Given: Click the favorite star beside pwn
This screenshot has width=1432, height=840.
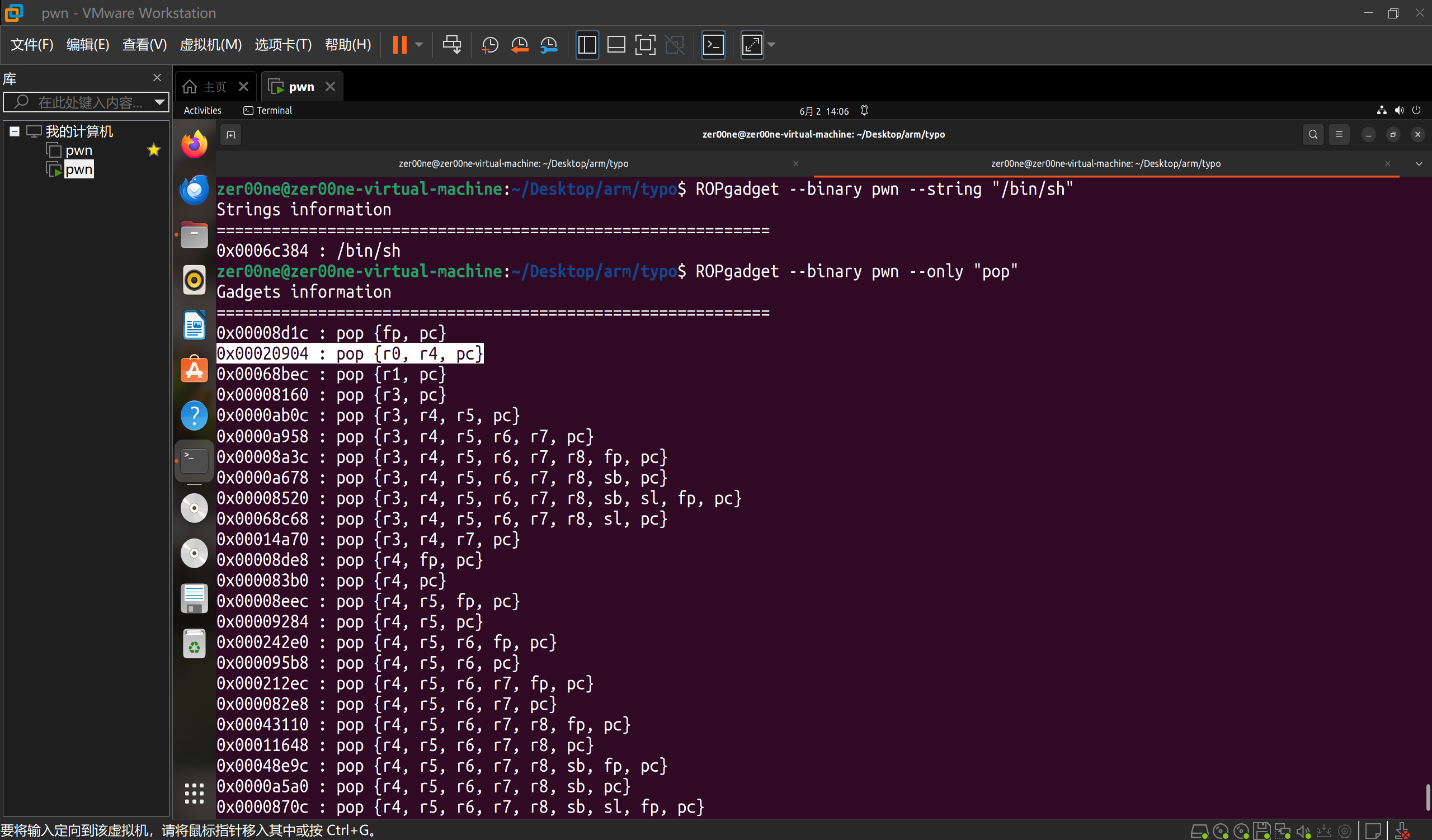Looking at the screenshot, I should [x=154, y=150].
